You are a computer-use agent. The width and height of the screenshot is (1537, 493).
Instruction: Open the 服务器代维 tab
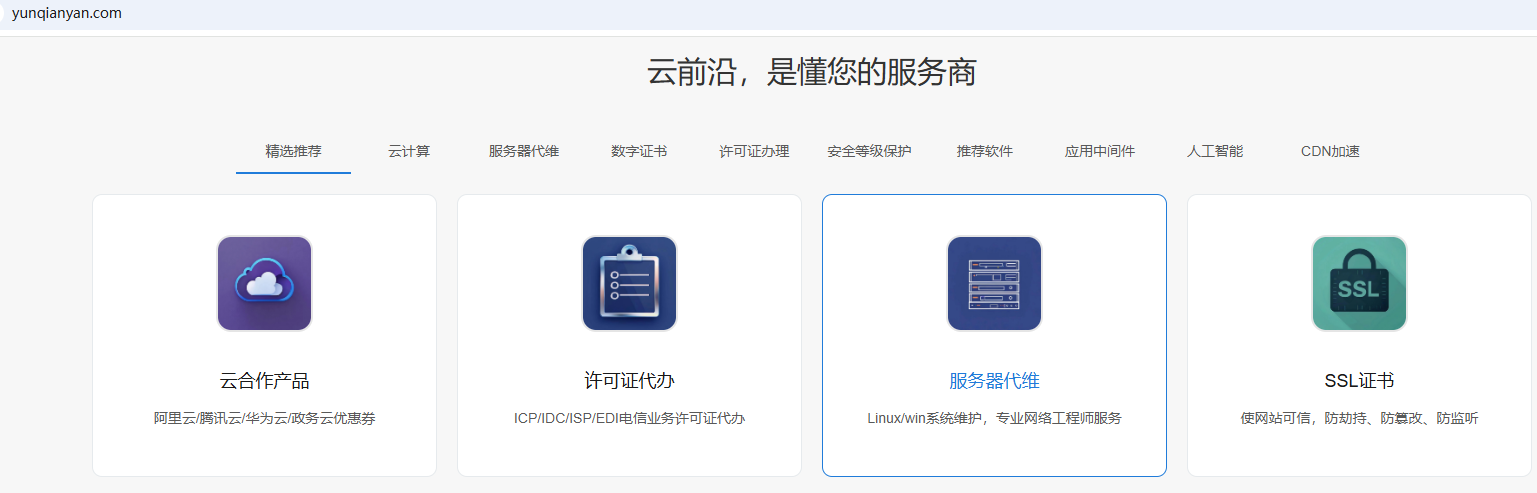click(524, 152)
